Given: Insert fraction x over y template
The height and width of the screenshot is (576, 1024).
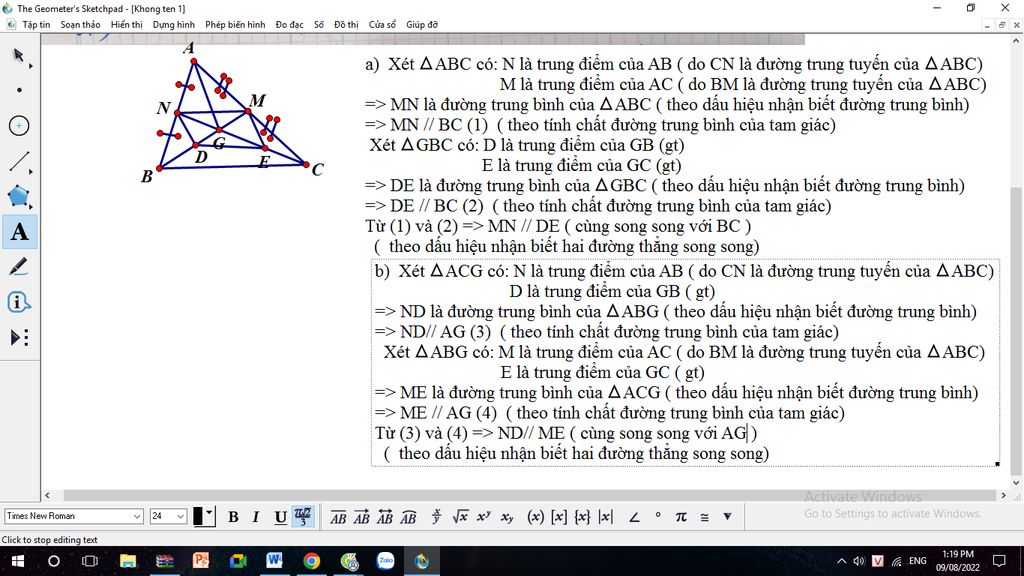Looking at the screenshot, I should coord(436,517).
